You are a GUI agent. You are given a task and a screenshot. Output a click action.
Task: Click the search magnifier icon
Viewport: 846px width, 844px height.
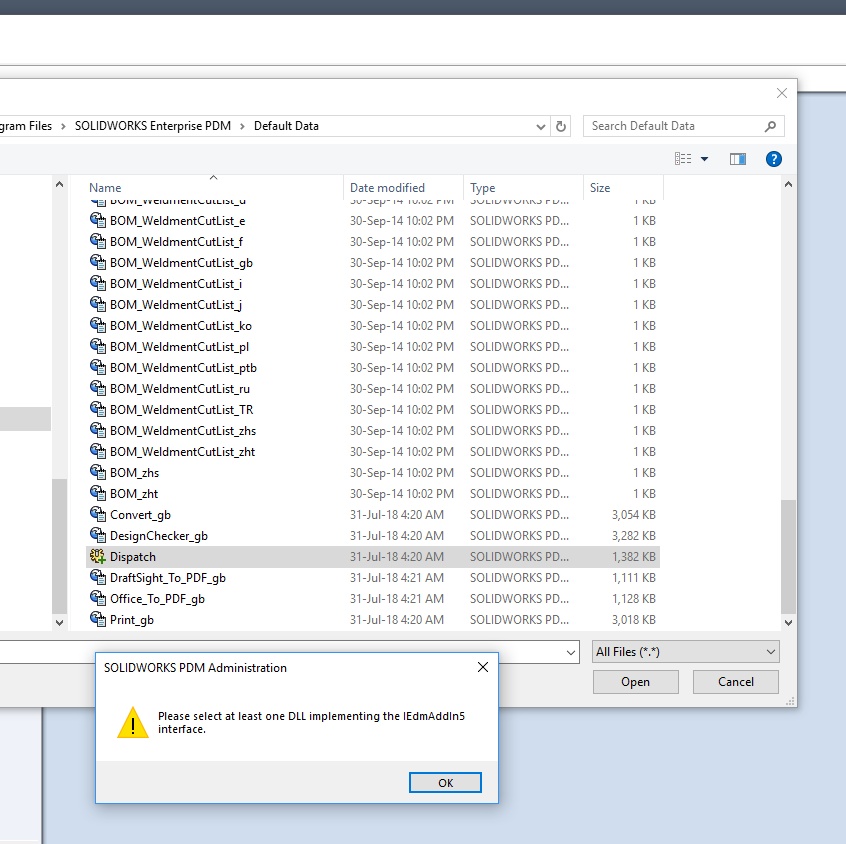coord(770,126)
